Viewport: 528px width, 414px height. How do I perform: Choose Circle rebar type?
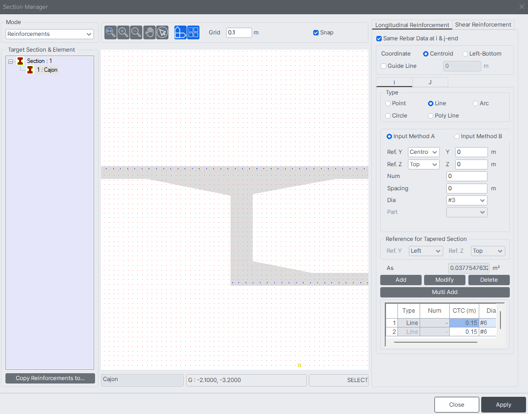coord(388,116)
